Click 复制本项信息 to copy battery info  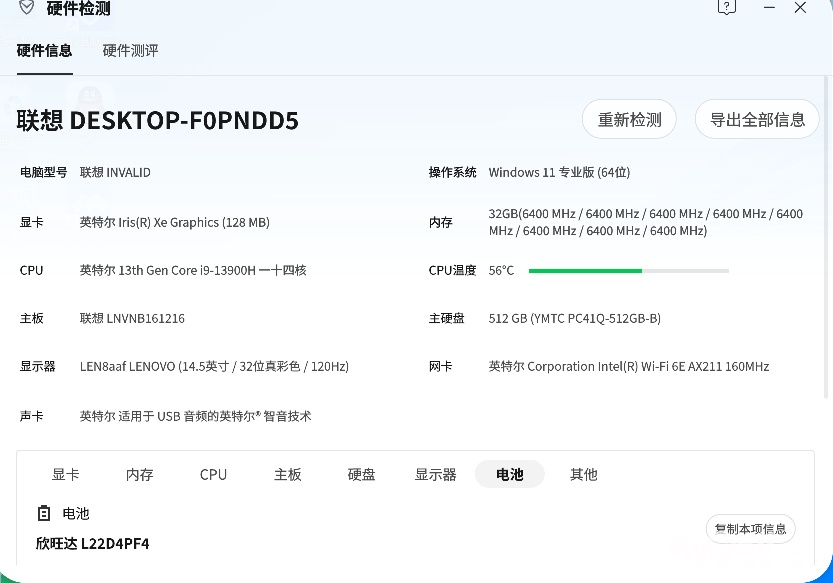tap(750, 529)
